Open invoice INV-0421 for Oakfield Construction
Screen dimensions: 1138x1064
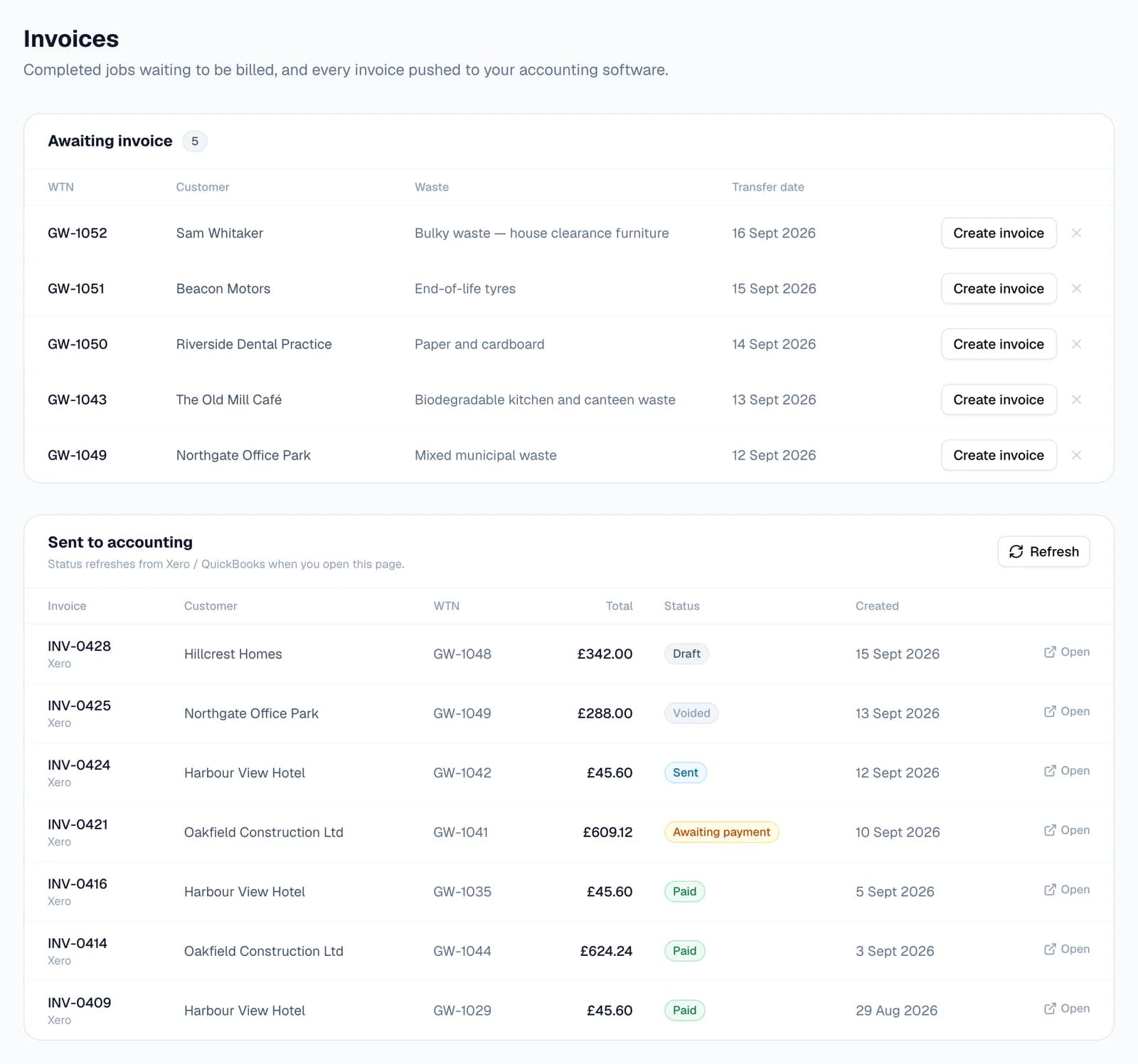[x=1066, y=830]
